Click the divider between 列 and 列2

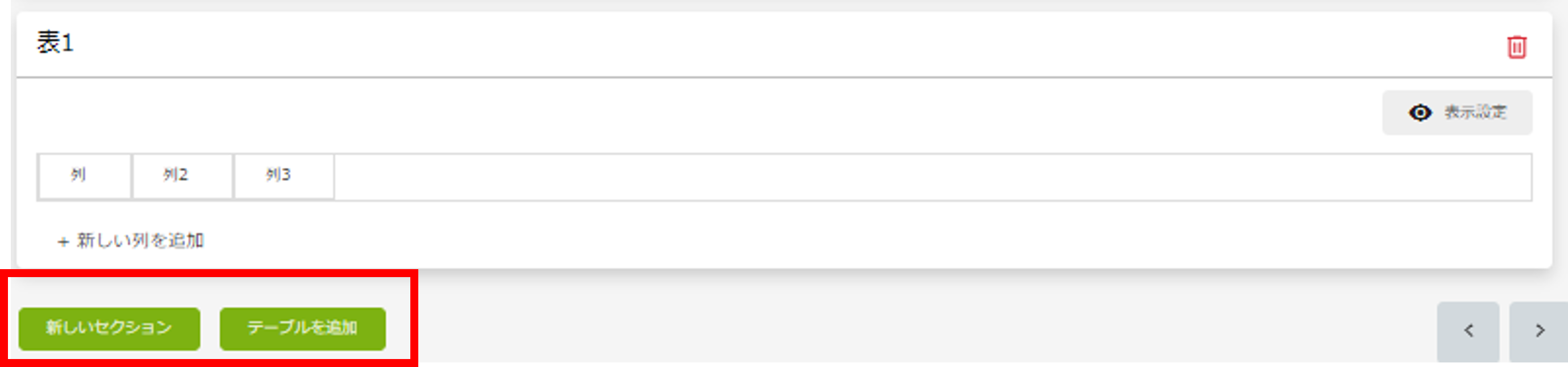132,176
